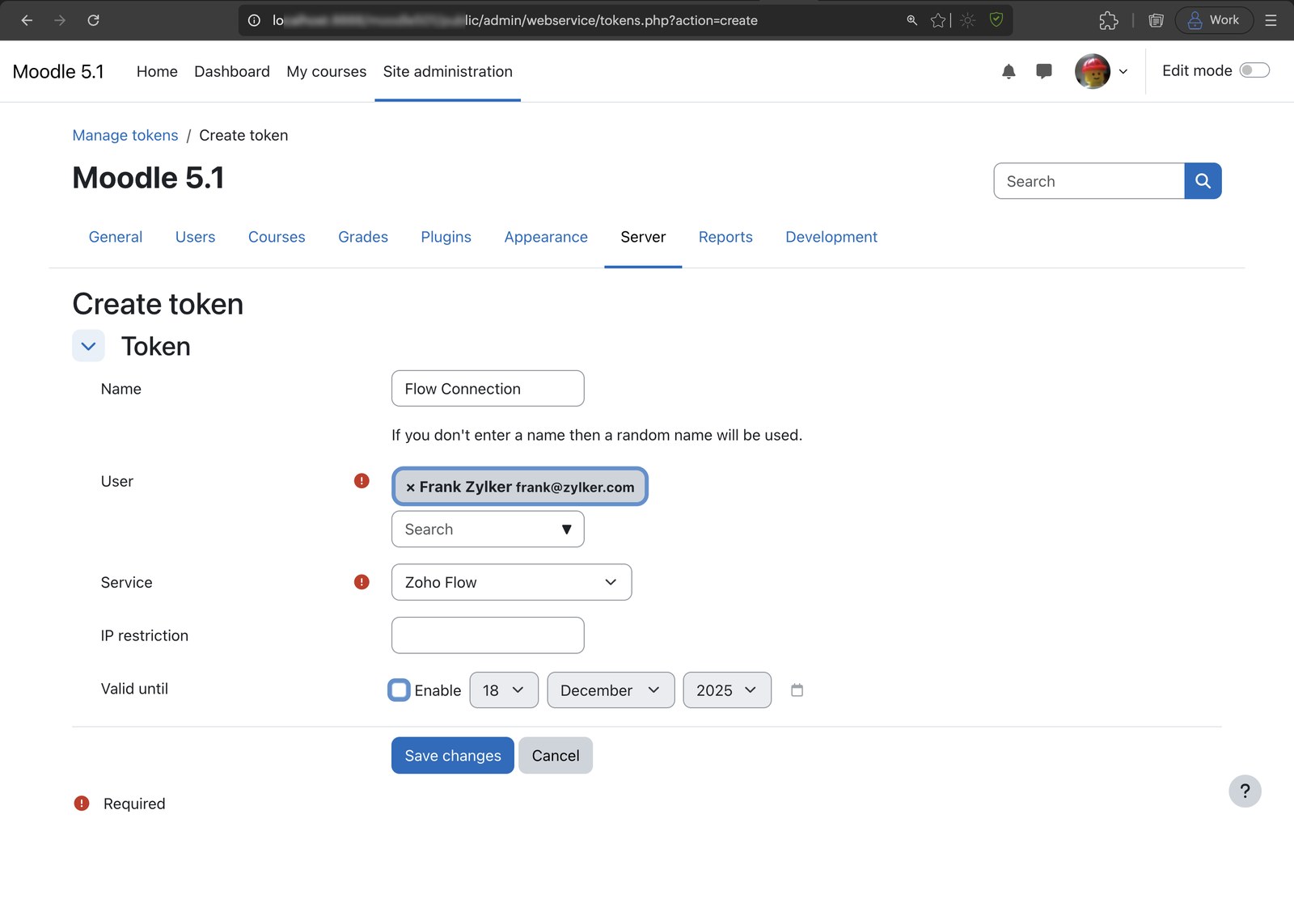Open messaging chat bubble icon
Image resolution: width=1294 pixels, height=924 pixels.
tap(1044, 71)
